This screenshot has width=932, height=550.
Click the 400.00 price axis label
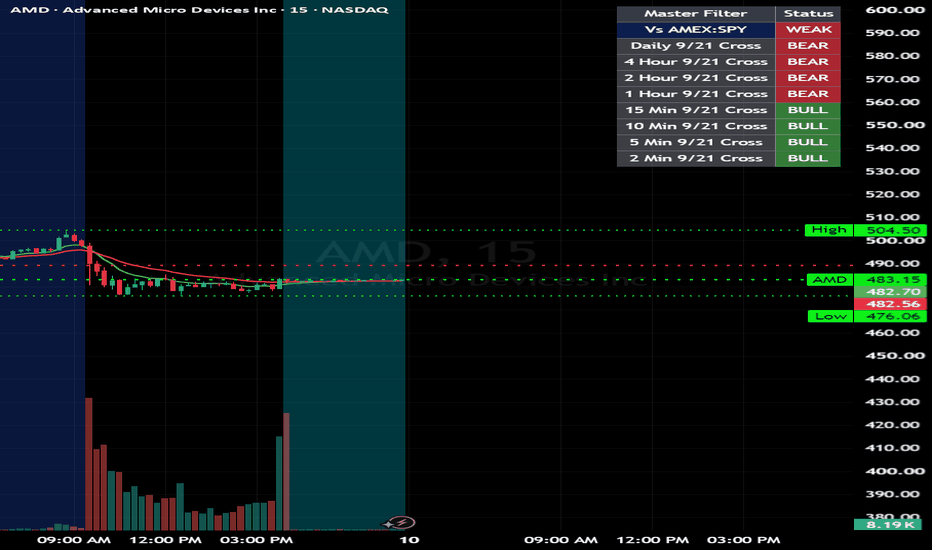click(x=895, y=471)
